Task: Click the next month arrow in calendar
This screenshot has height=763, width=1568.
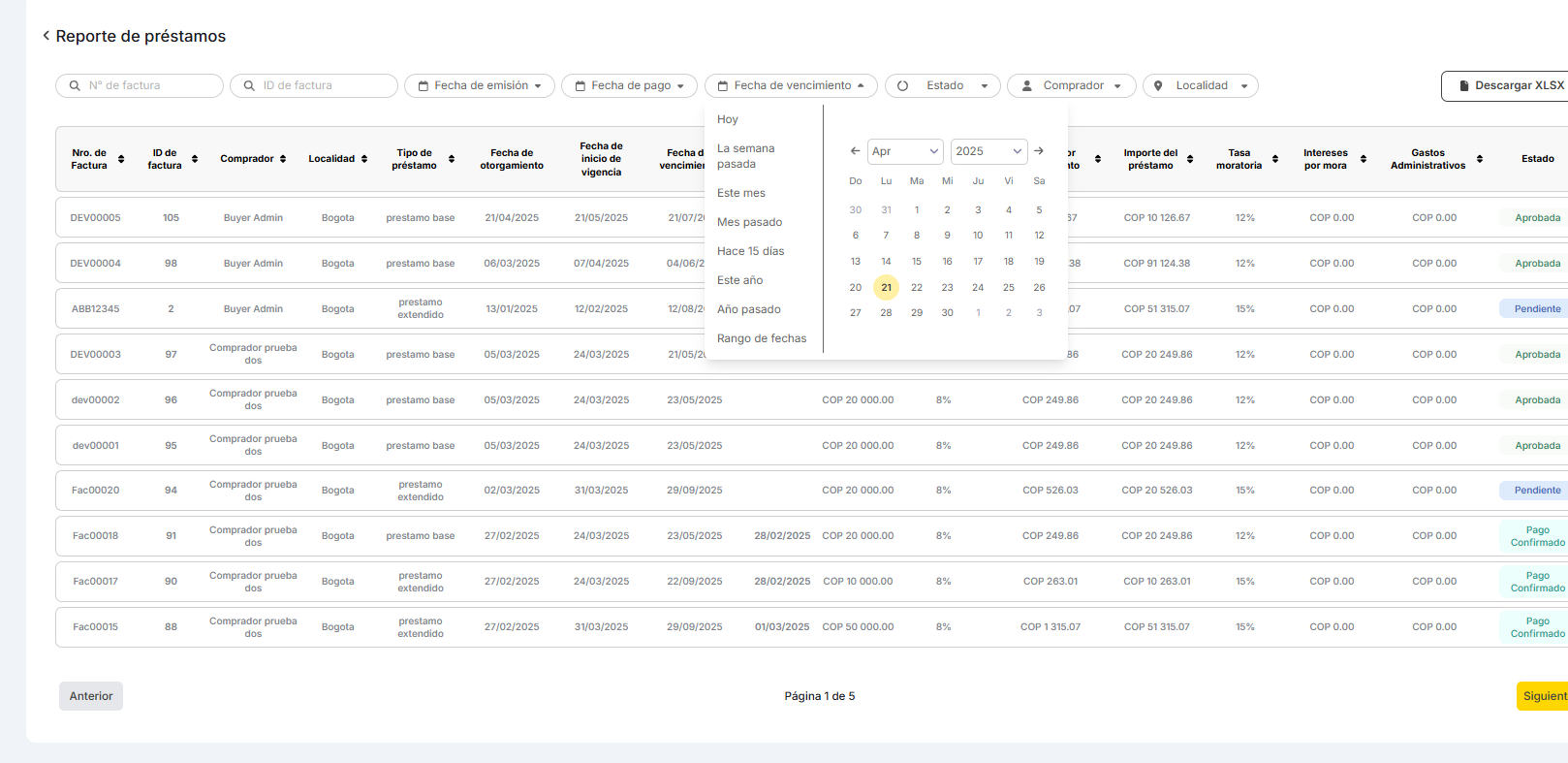Action: (1039, 151)
